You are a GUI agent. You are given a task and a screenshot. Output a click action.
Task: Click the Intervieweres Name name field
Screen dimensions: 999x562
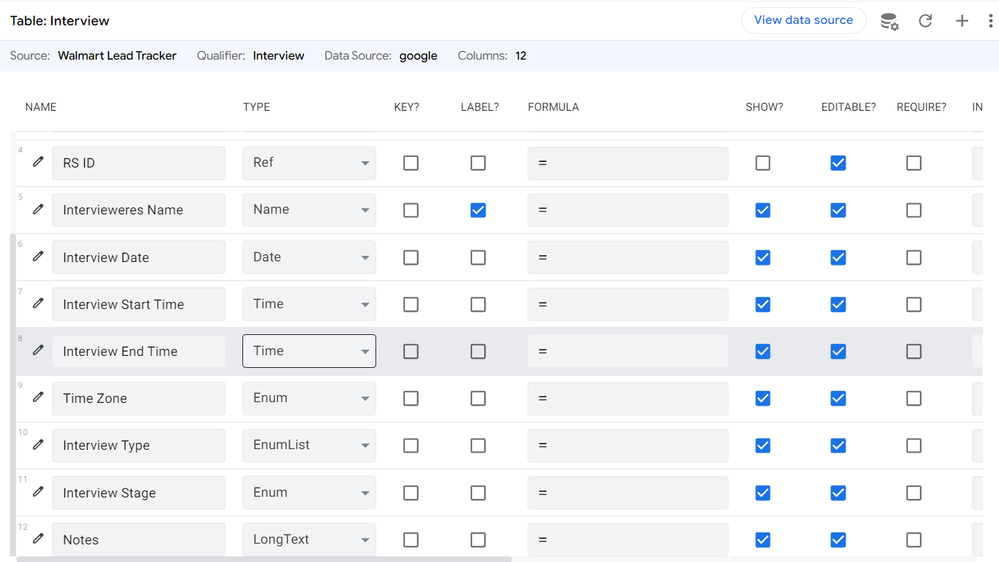tap(139, 210)
